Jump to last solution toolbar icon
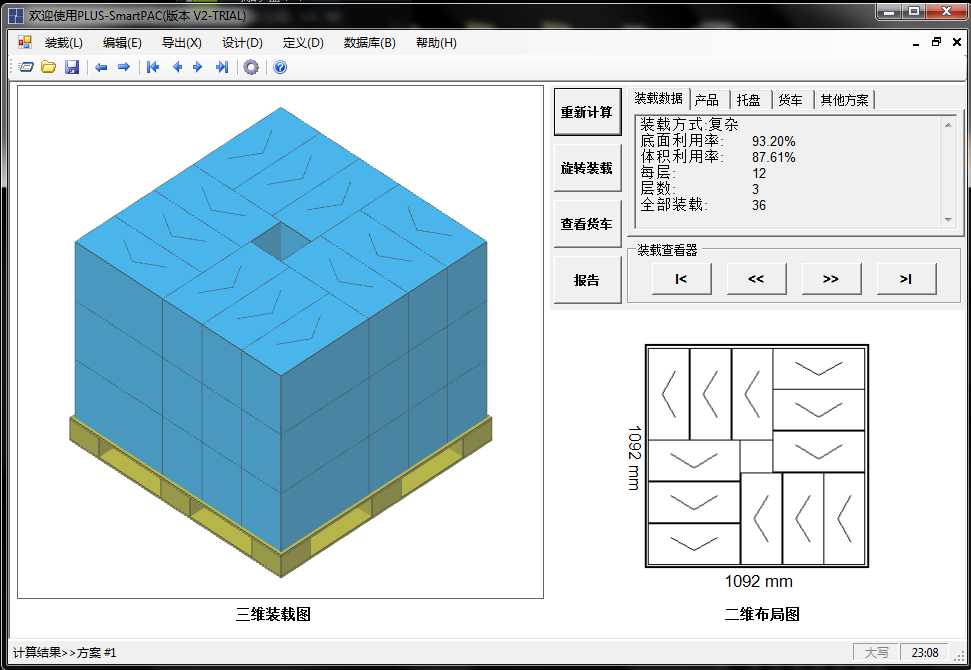This screenshot has width=971, height=670. [x=222, y=67]
